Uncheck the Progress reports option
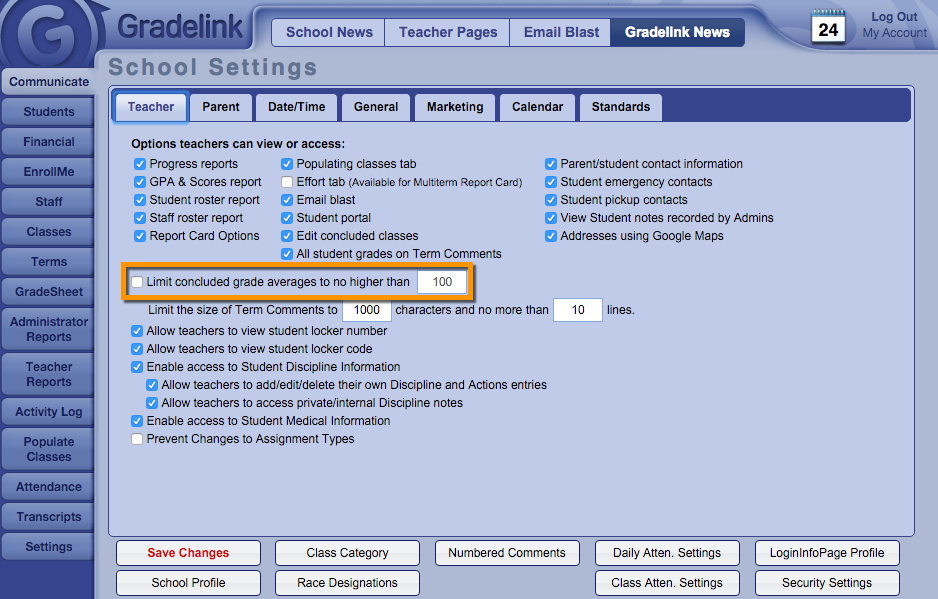The height and width of the screenshot is (599, 938). click(140, 164)
